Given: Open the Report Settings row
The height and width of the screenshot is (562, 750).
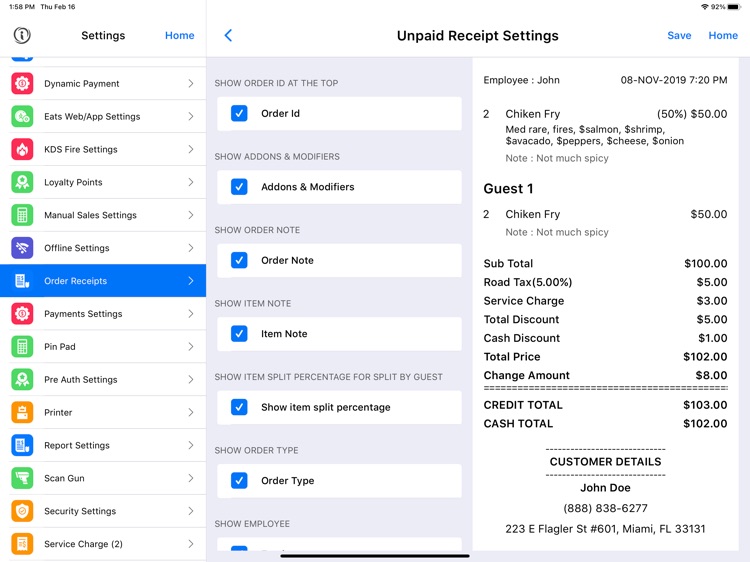Looking at the screenshot, I should point(103,445).
